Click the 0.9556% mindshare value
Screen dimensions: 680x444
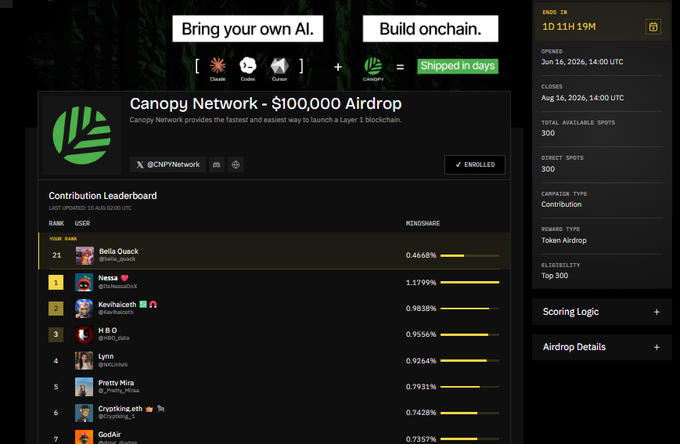point(421,334)
